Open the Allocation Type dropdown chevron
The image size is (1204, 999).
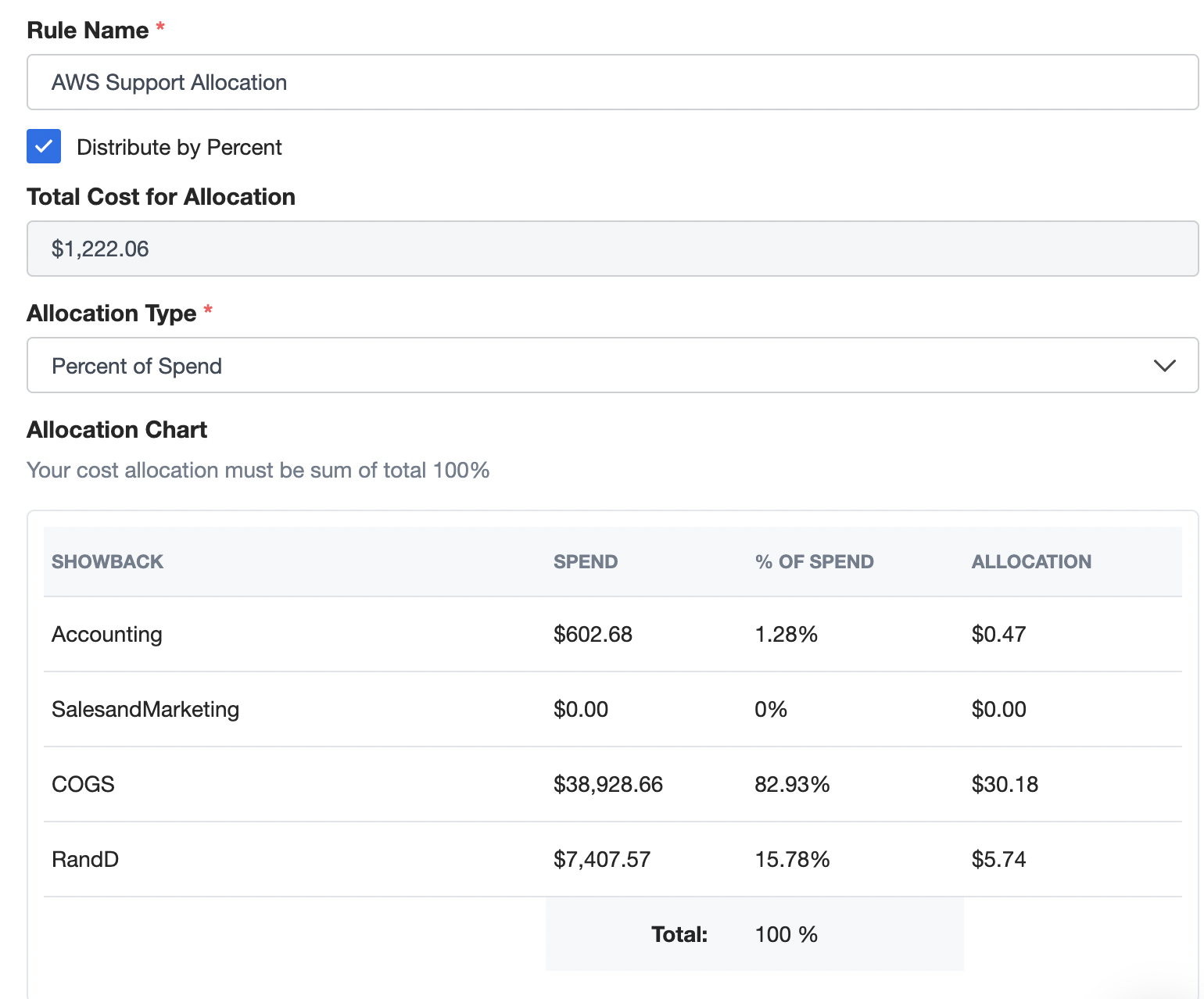point(1164,365)
